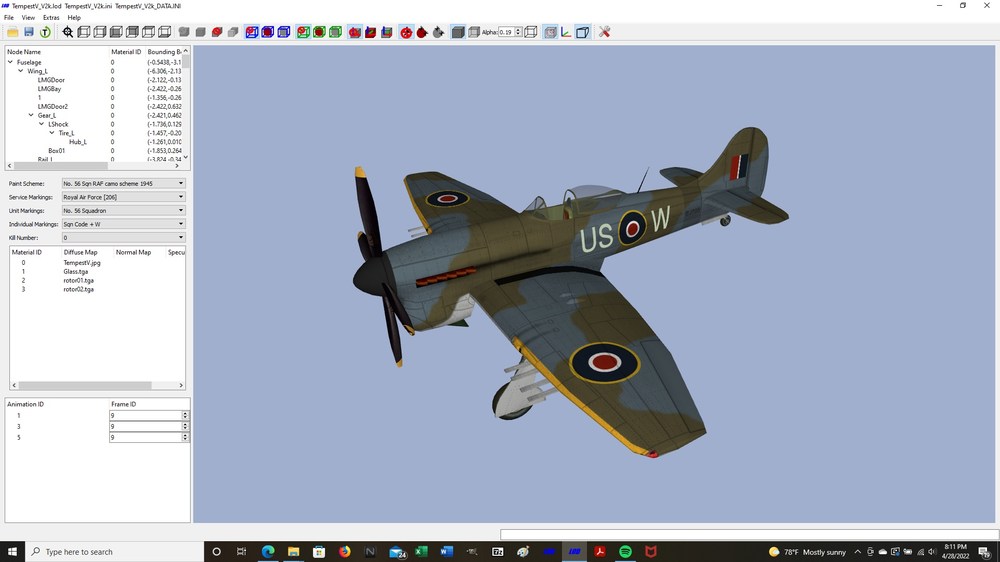
Task: Adjust Frame ID spinner for animation 3
Action: point(185,426)
